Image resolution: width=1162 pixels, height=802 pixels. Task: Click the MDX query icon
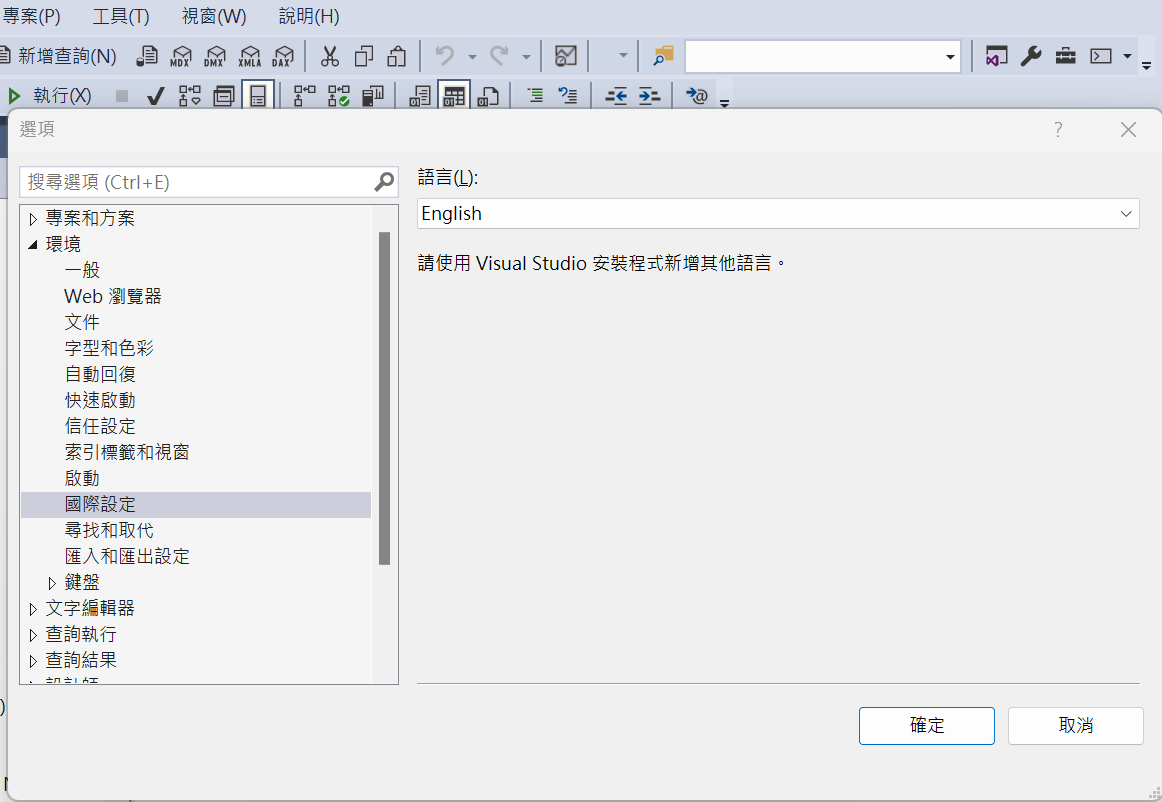click(181, 56)
